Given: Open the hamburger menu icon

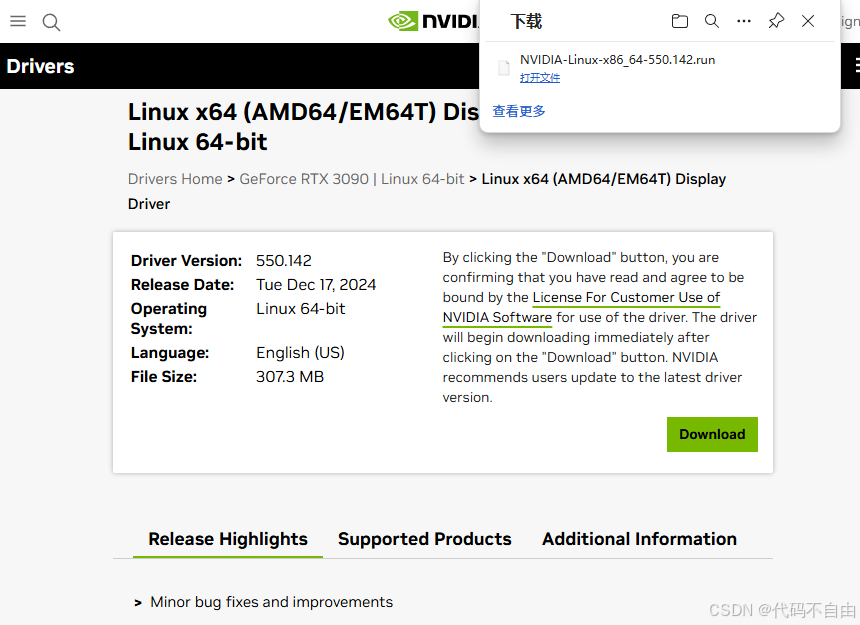Looking at the screenshot, I should pyautogui.click(x=18, y=21).
